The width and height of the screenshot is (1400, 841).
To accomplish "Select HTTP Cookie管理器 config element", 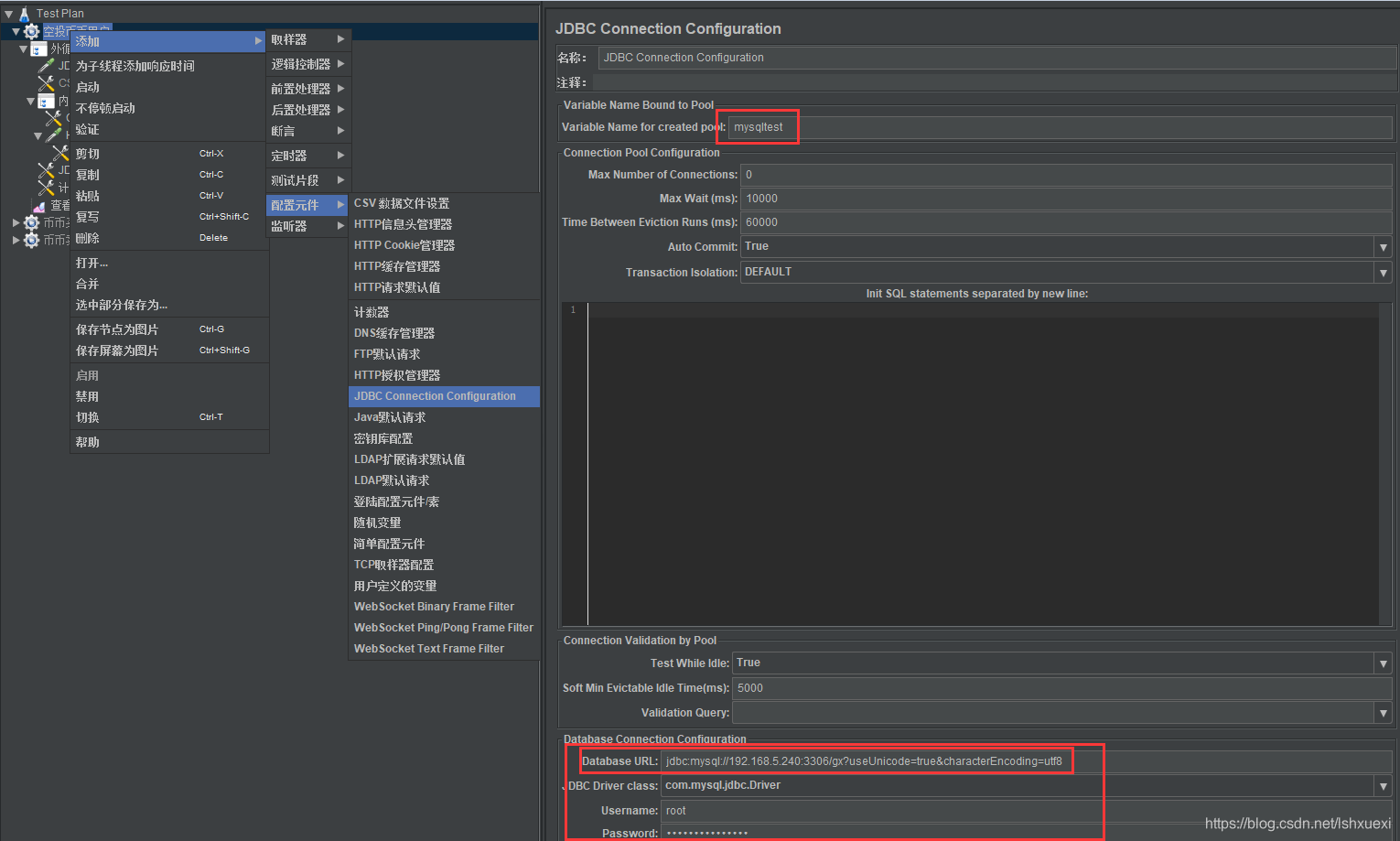I will pyautogui.click(x=444, y=245).
